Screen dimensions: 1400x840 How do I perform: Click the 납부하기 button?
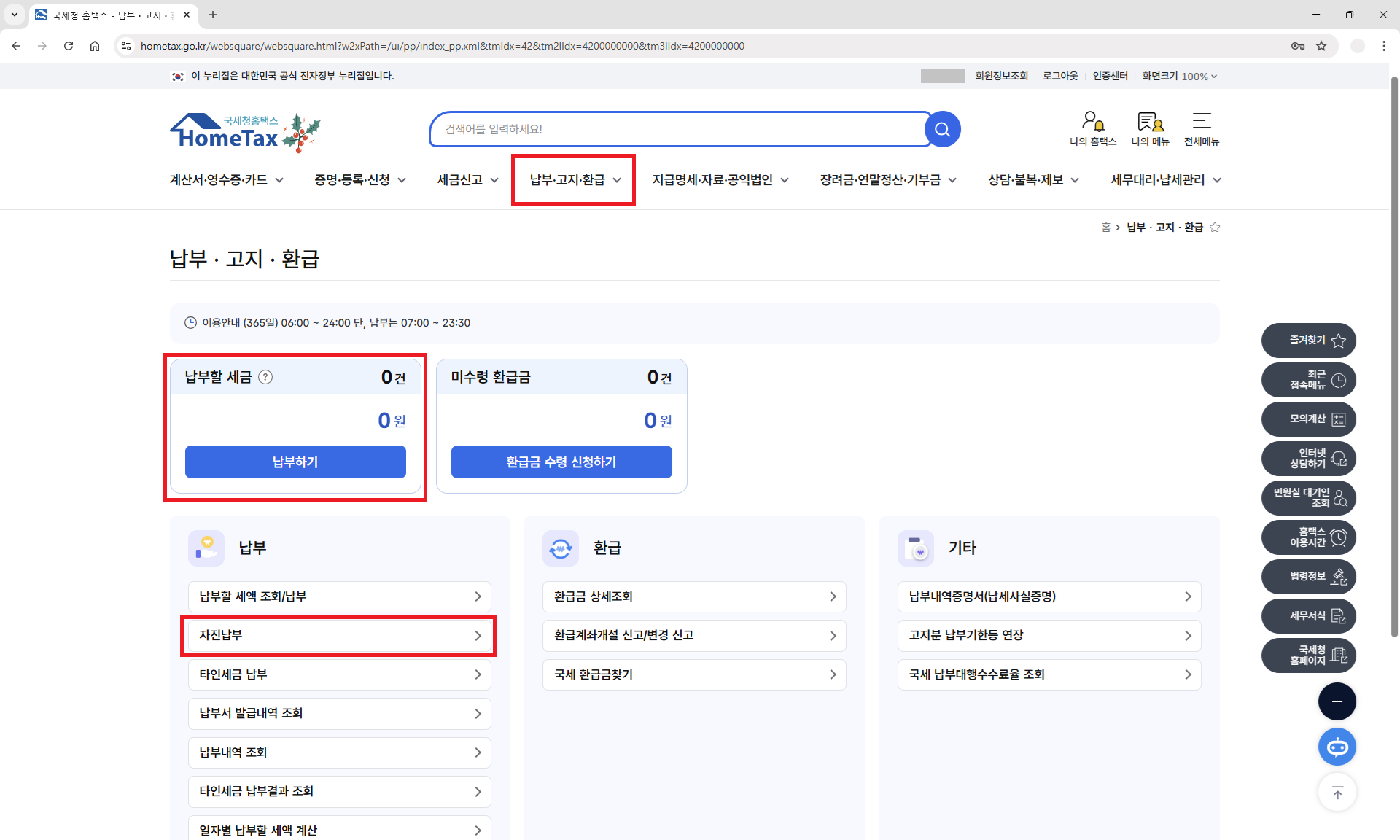click(295, 462)
